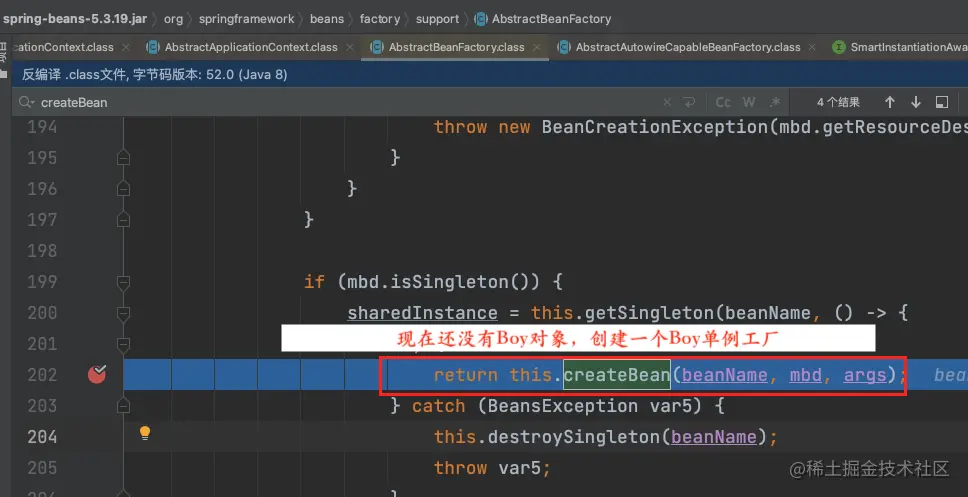The width and height of the screenshot is (968, 497).
Task: Click the highlighted createBean method call
Action: (617, 375)
